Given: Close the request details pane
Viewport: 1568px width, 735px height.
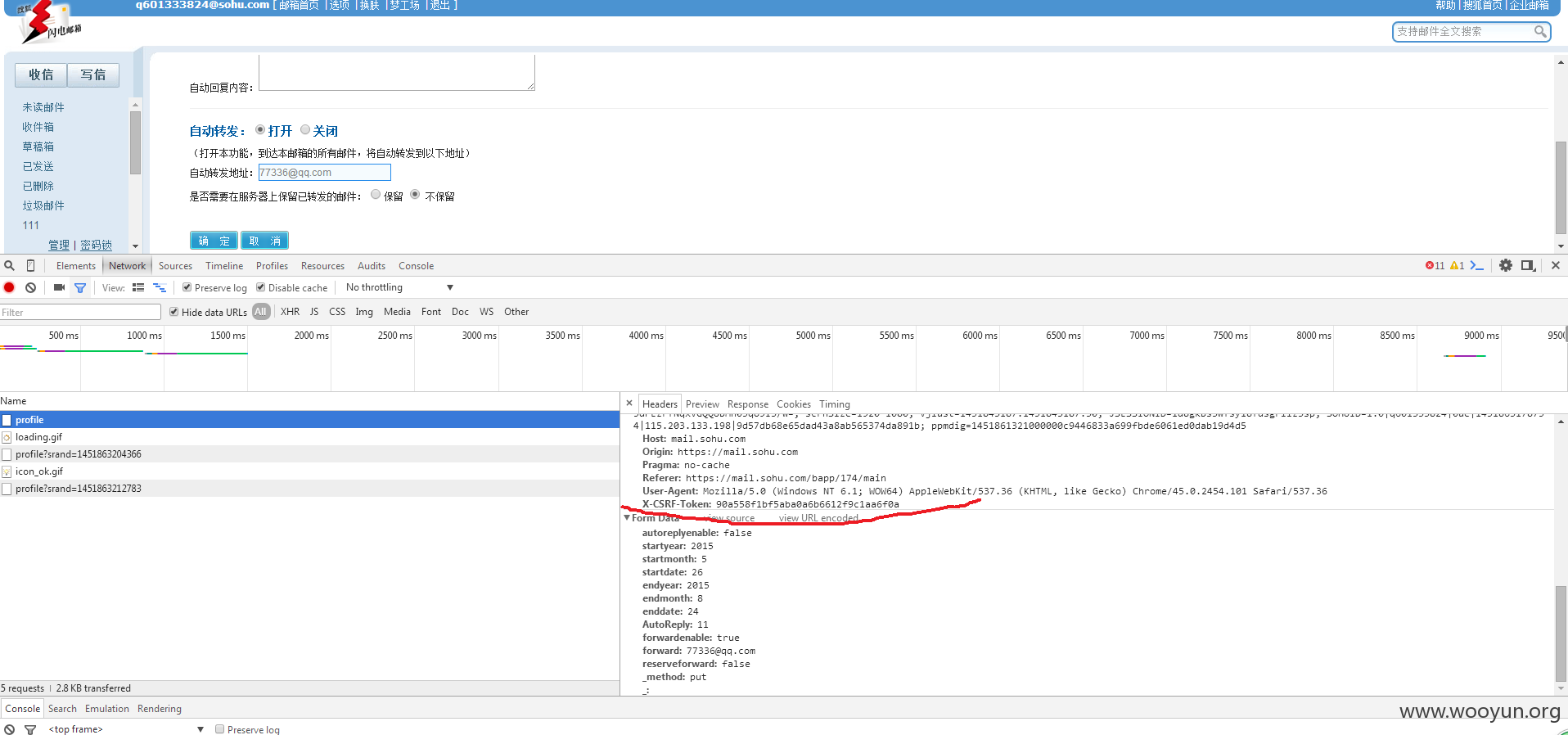Looking at the screenshot, I should [x=629, y=403].
